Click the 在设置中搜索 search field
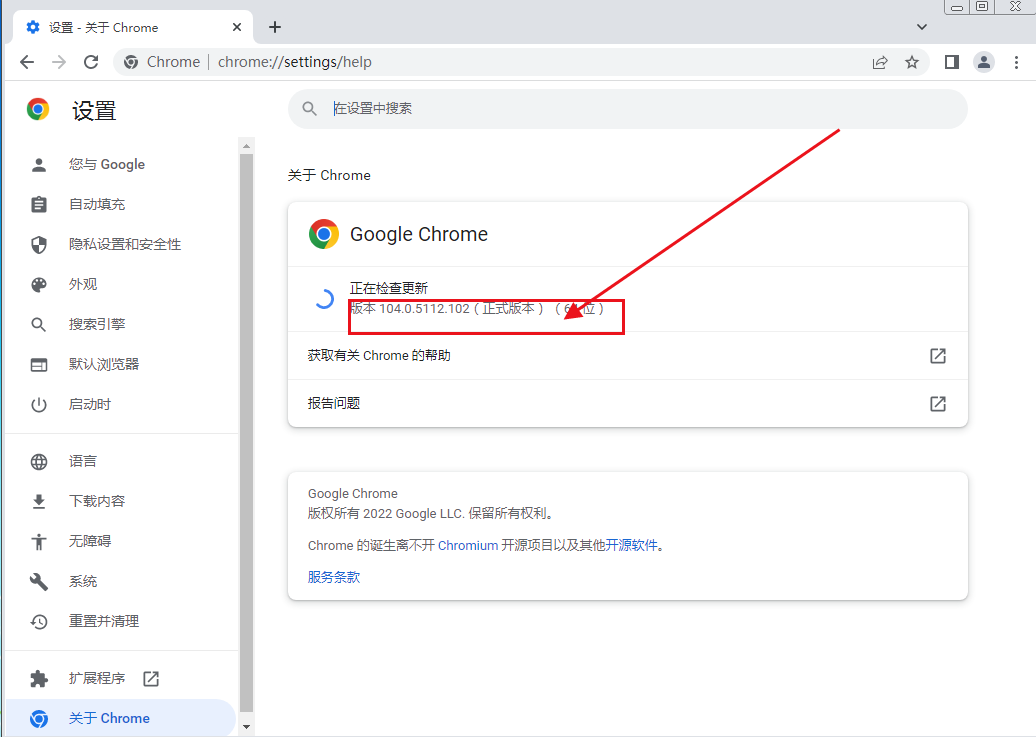The width and height of the screenshot is (1036, 737). (x=628, y=108)
